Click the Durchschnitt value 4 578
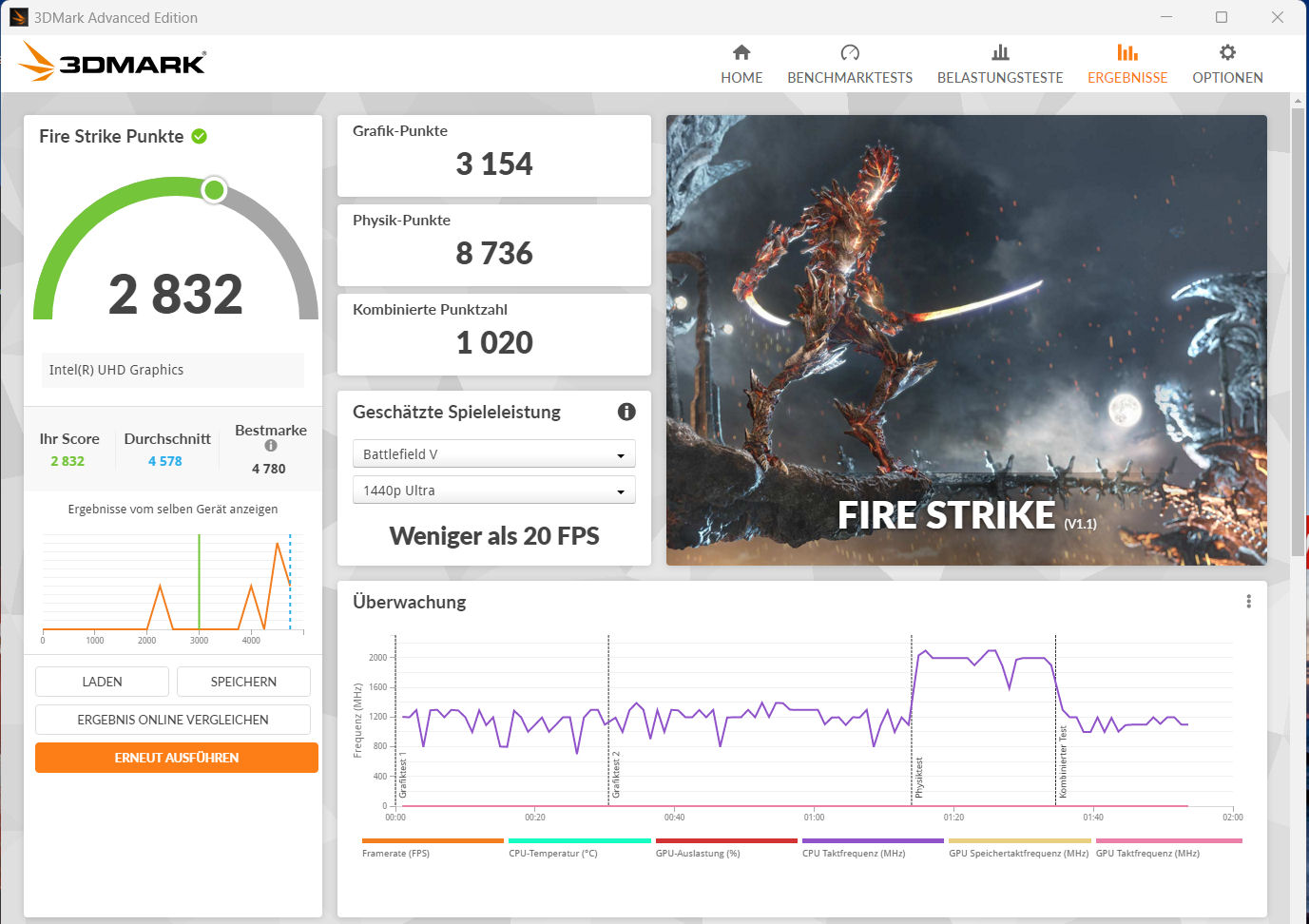1309x924 pixels. (x=164, y=461)
